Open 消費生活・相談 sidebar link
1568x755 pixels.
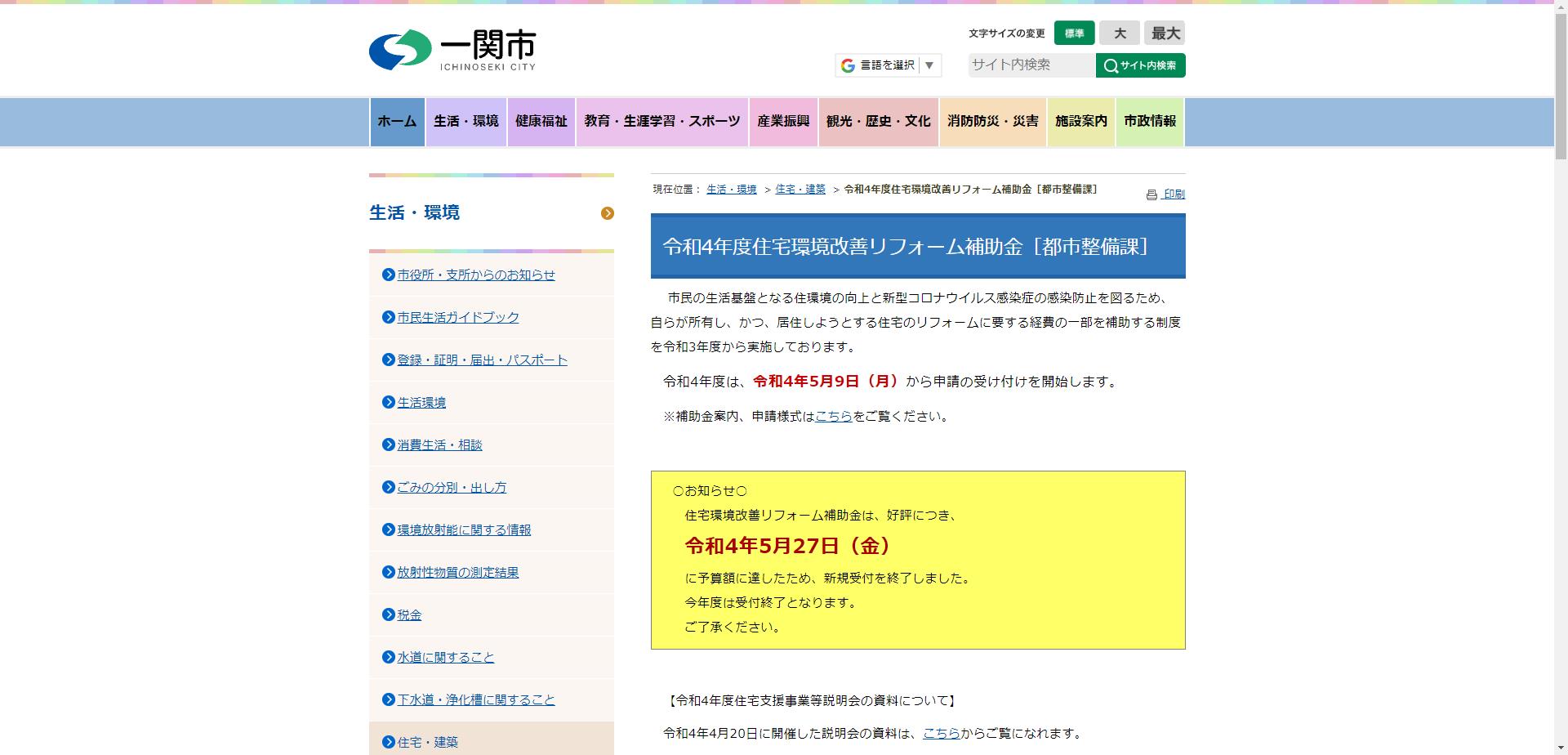pyautogui.click(x=439, y=445)
